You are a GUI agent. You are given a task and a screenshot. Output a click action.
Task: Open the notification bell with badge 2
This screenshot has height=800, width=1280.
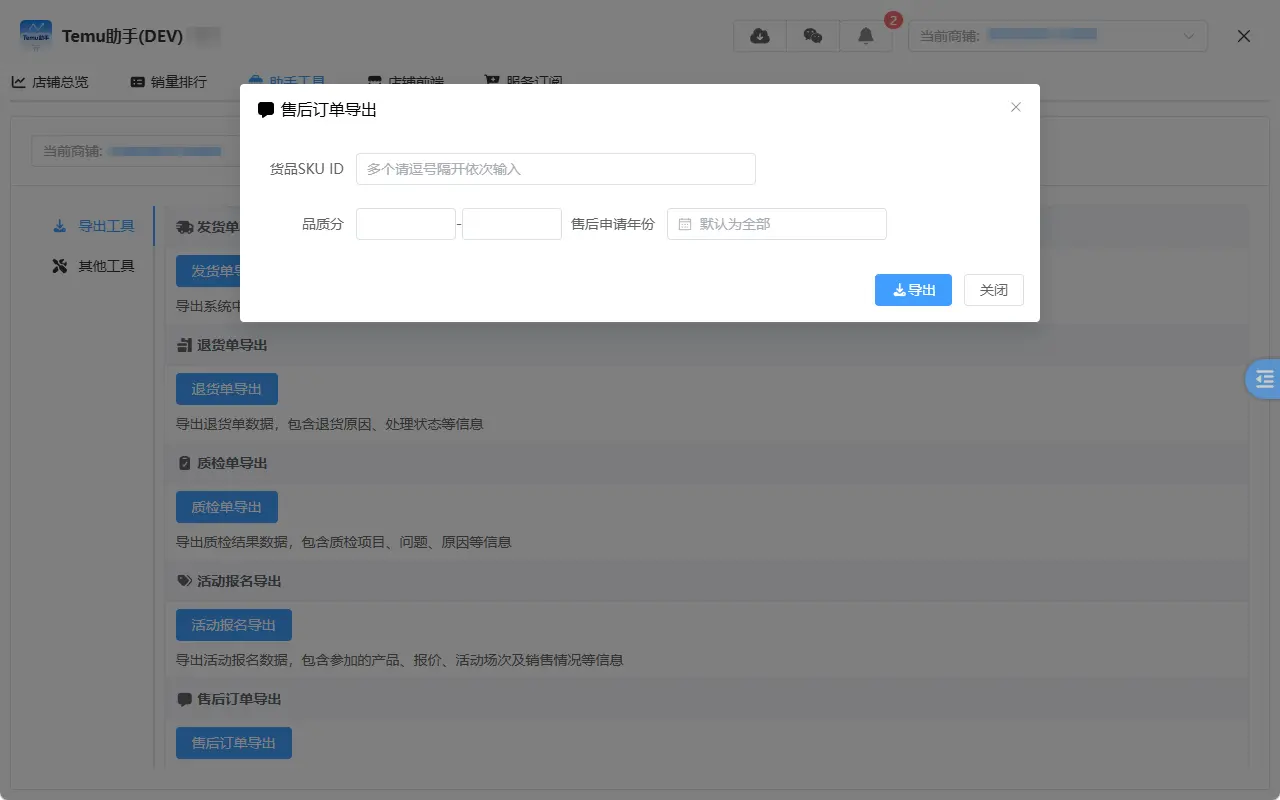(866, 35)
